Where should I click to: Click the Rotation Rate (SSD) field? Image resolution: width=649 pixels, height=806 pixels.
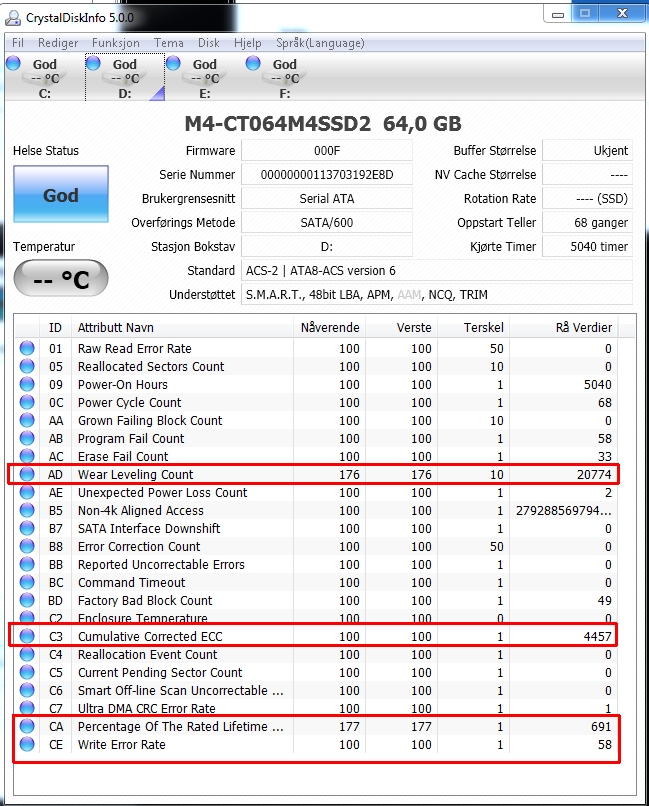coord(587,198)
